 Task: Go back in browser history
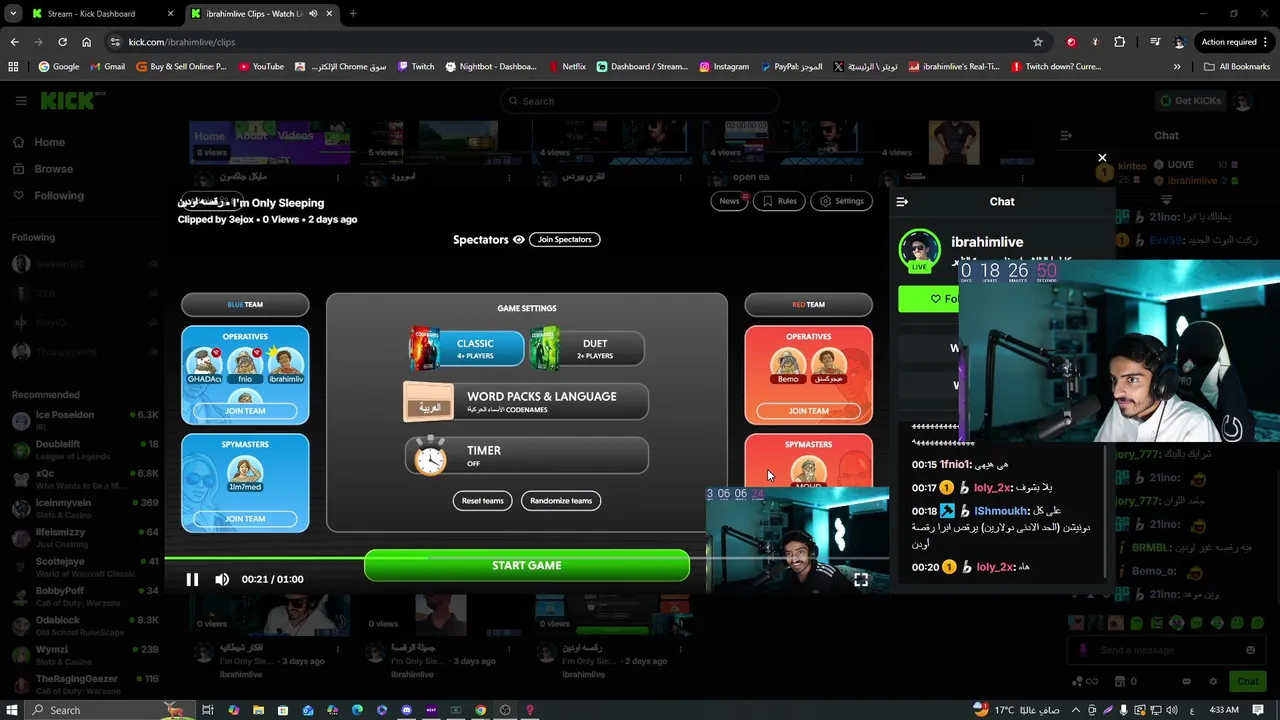tap(14, 42)
